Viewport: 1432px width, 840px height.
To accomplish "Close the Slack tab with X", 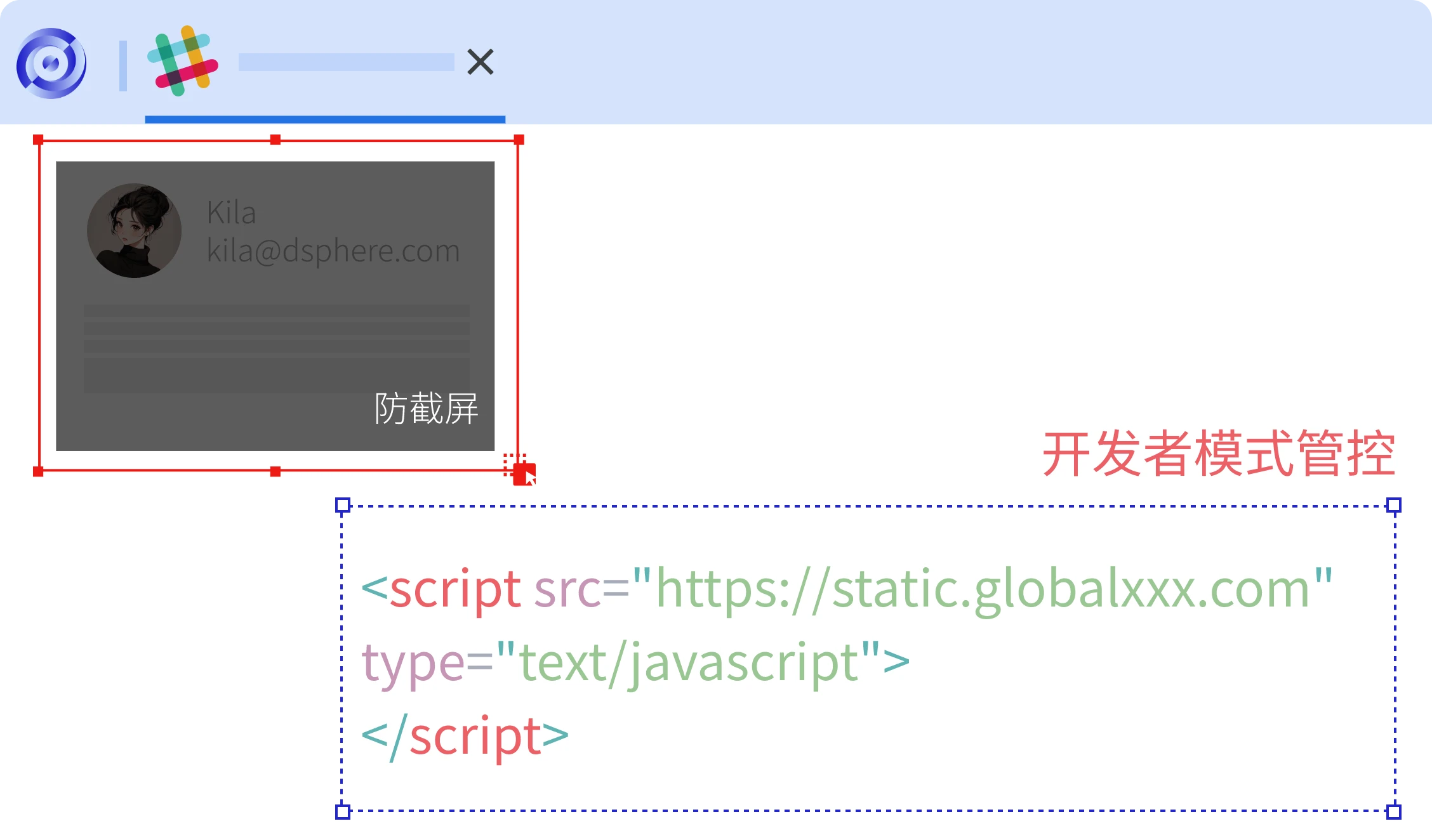I will click(x=481, y=62).
